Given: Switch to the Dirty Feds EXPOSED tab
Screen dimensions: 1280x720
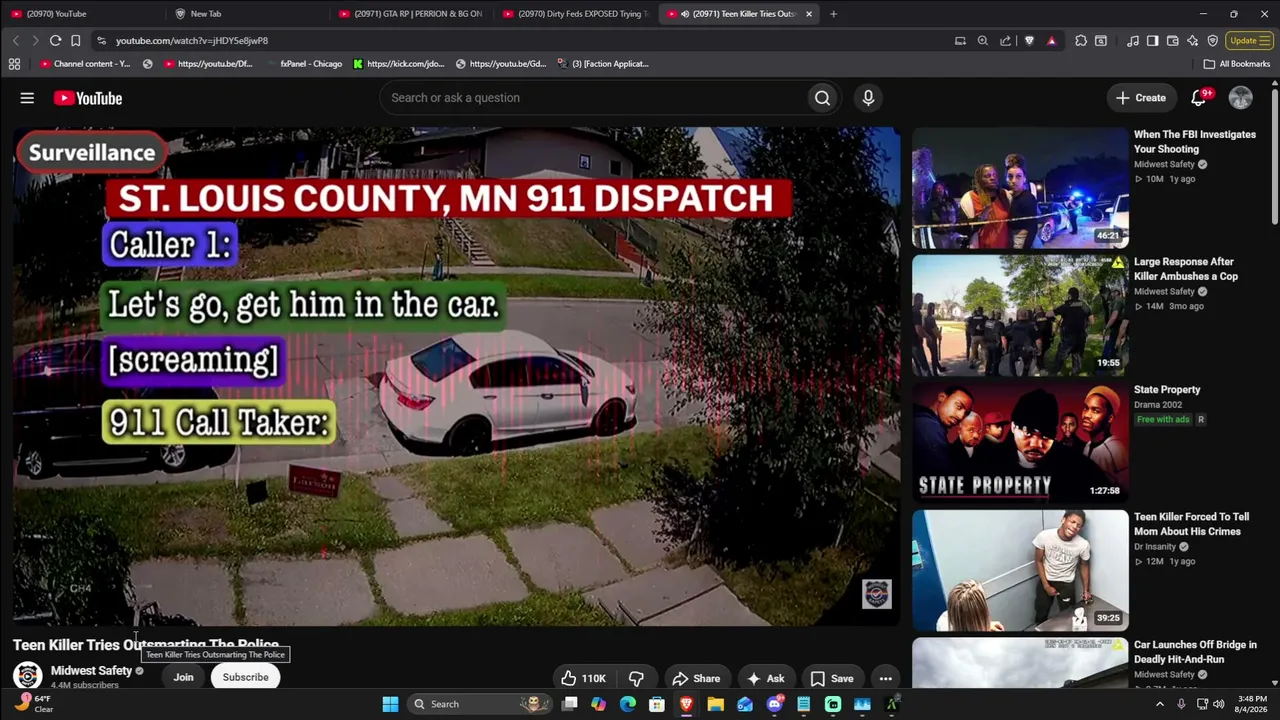Looking at the screenshot, I should tap(574, 14).
